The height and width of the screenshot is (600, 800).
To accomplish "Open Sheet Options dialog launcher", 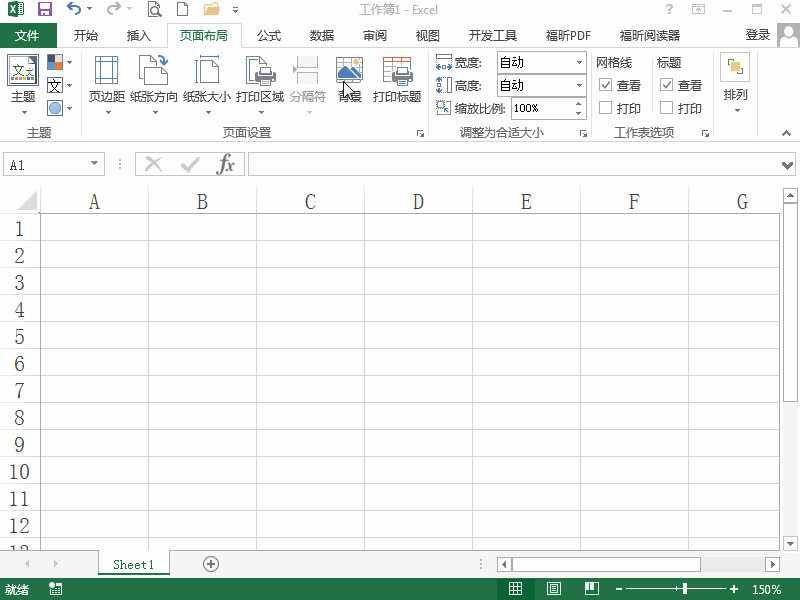I will click(705, 134).
